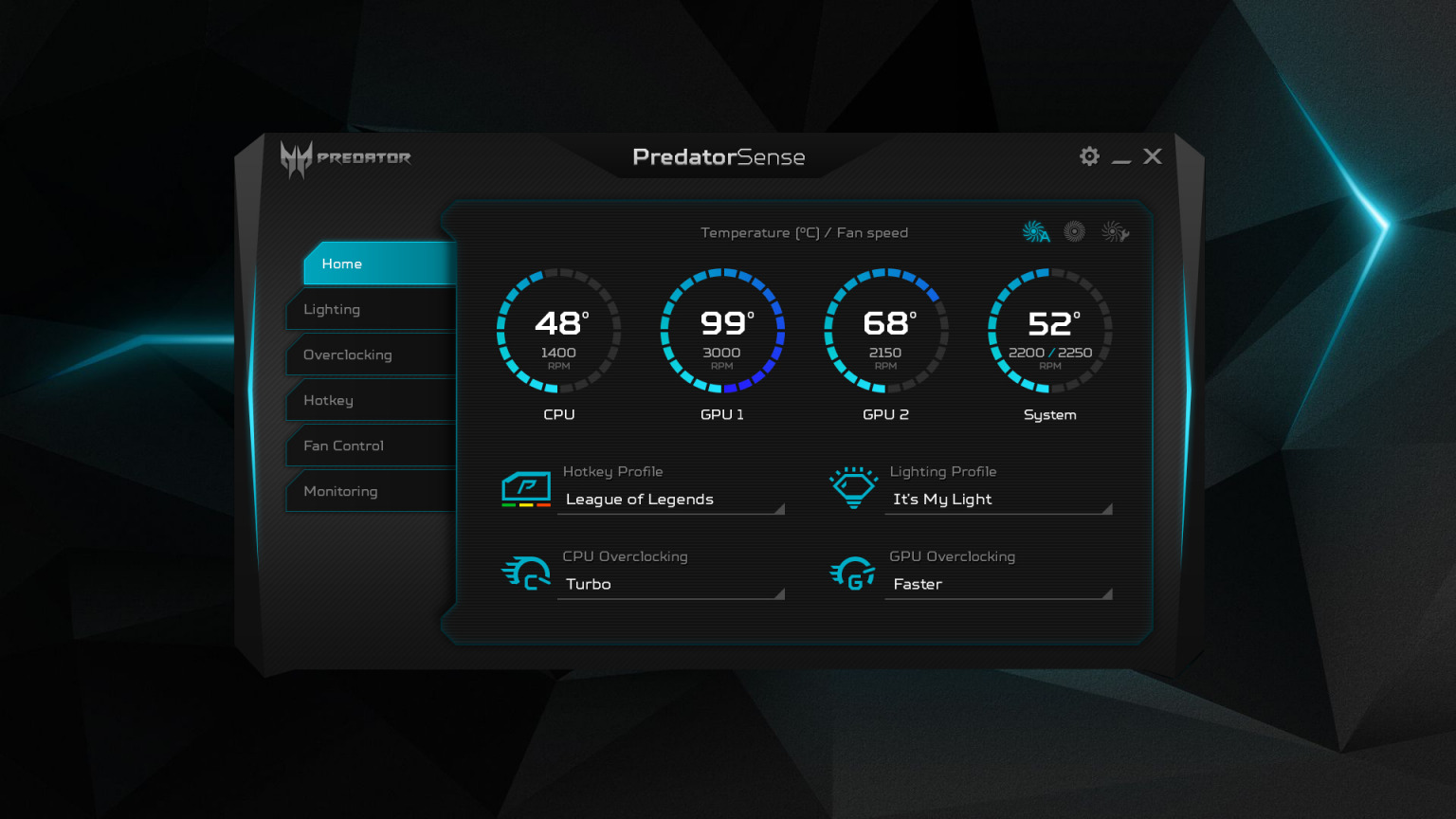1456x819 pixels.
Task: Switch to max fan speed icon
Action: tap(1074, 231)
